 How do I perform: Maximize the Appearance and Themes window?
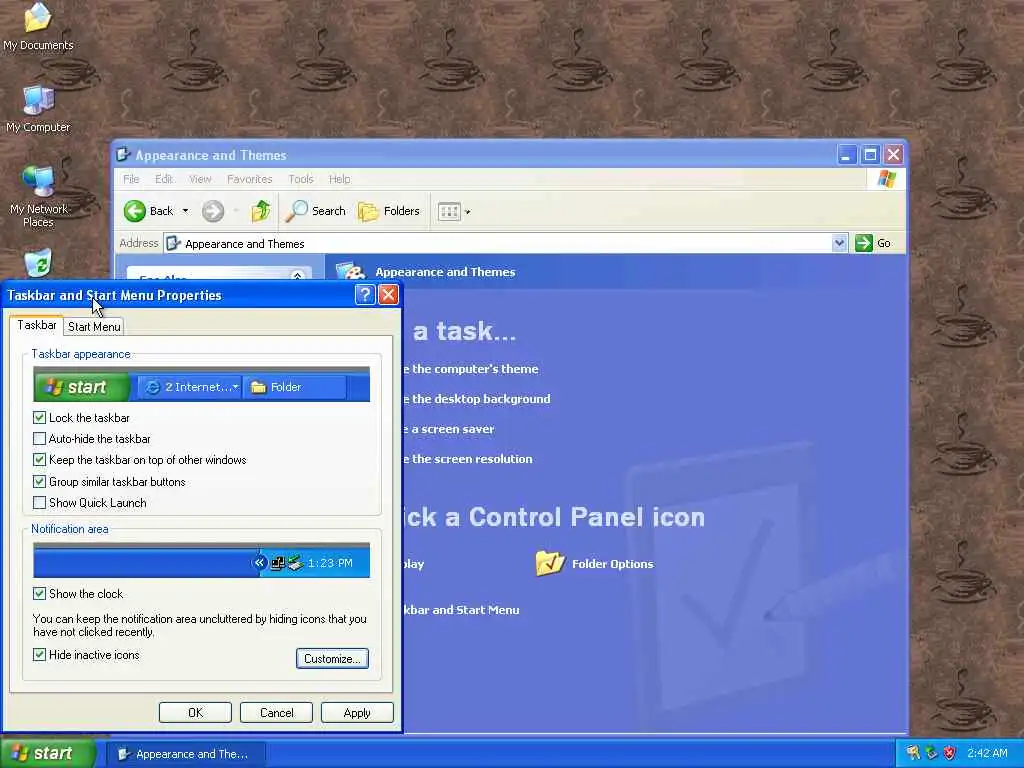tap(871, 155)
